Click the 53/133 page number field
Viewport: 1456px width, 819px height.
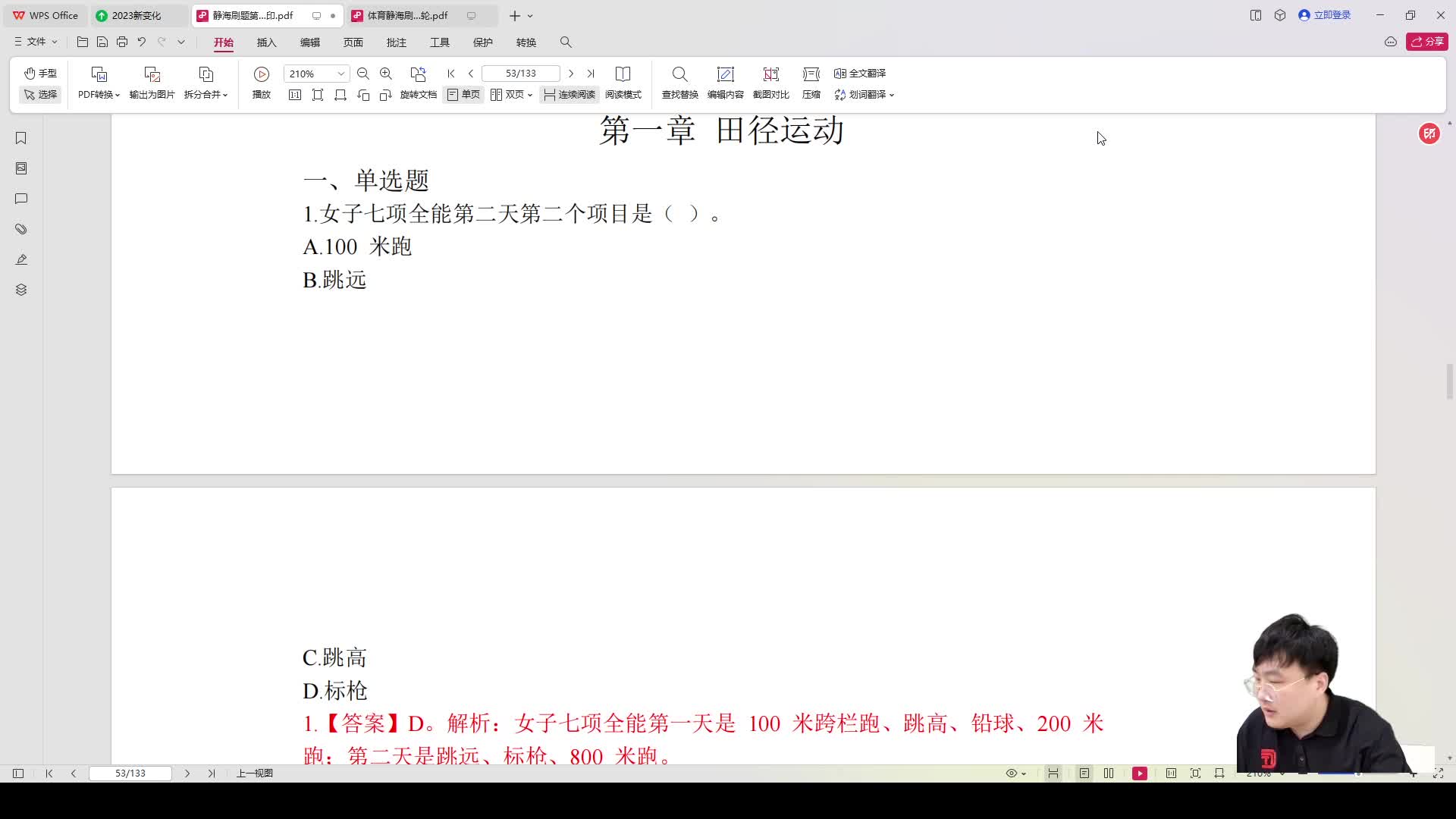520,74
